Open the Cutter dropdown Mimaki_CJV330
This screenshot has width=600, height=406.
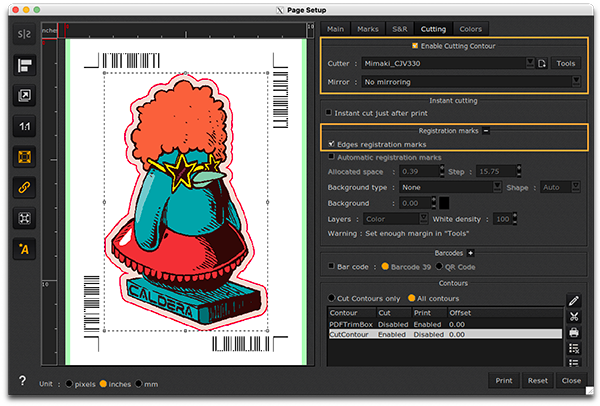pos(448,64)
